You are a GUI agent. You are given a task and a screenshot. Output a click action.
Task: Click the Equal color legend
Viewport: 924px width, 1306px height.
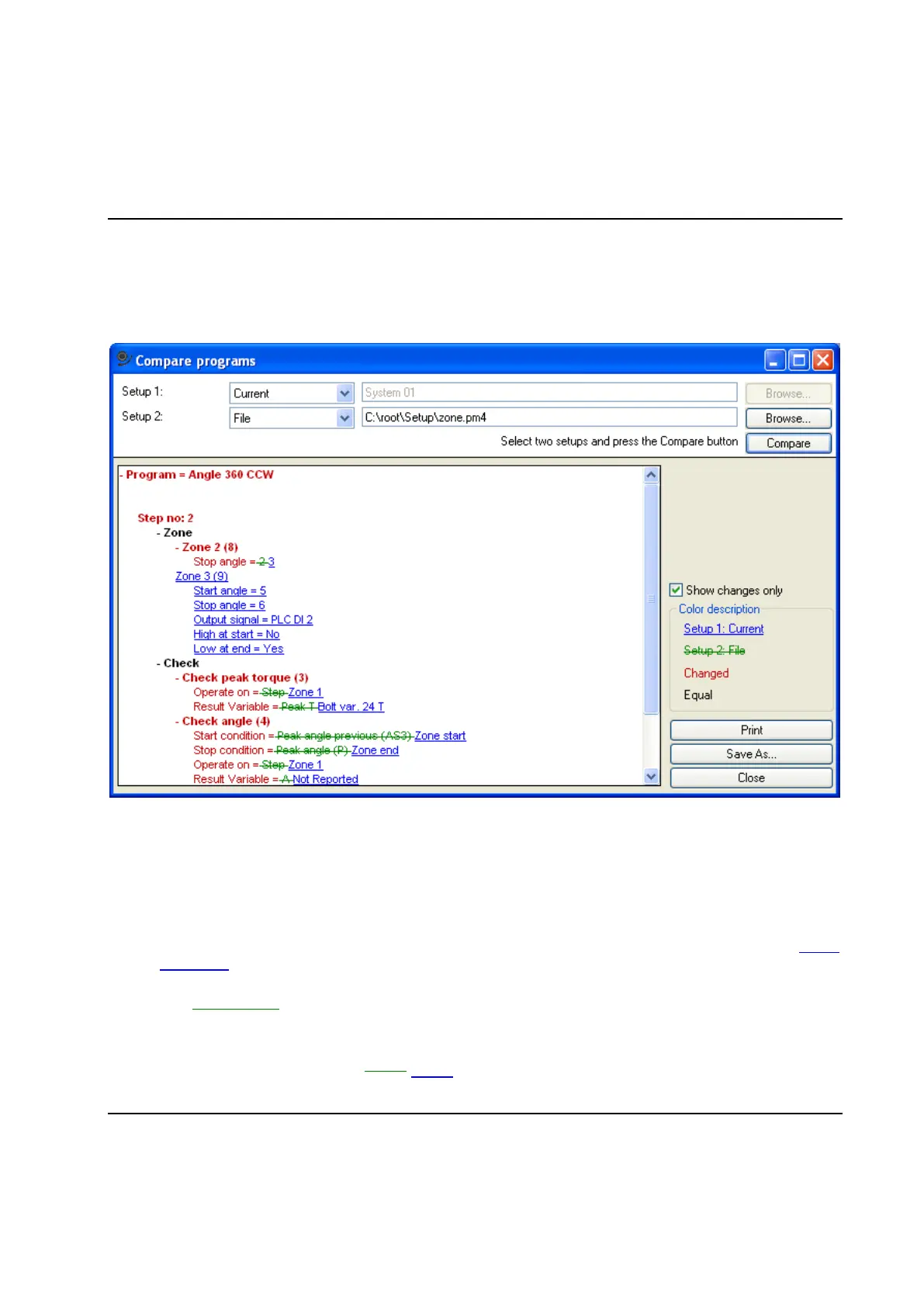pos(697,695)
